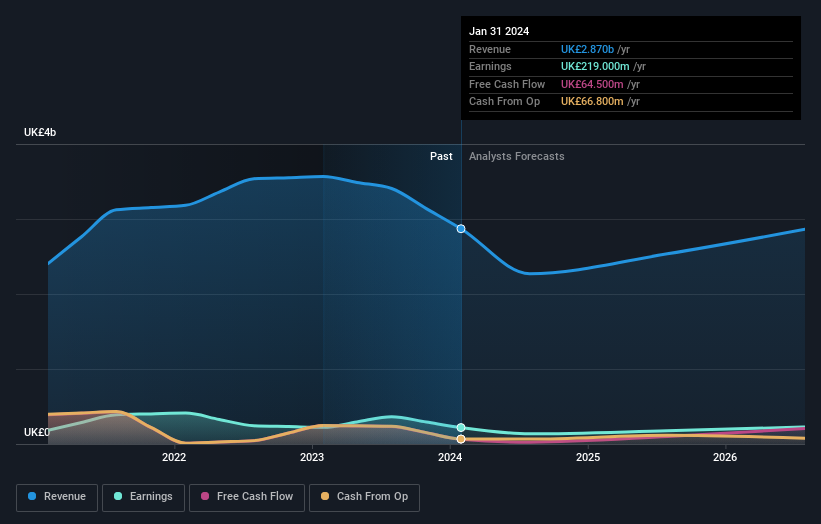The image size is (821, 524).
Task: Click the 'Past' label
Action: point(441,157)
